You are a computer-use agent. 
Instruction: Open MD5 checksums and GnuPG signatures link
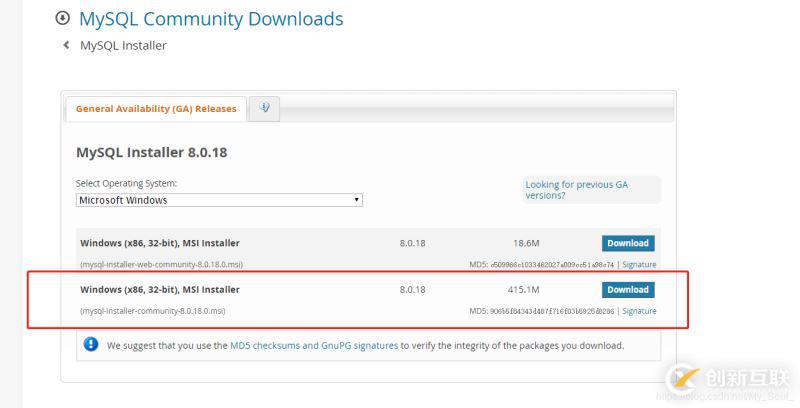click(314, 345)
